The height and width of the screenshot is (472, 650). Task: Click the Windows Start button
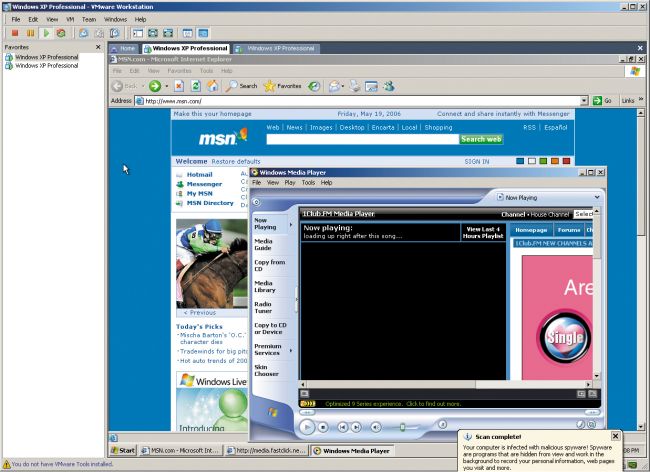[x=122, y=451]
